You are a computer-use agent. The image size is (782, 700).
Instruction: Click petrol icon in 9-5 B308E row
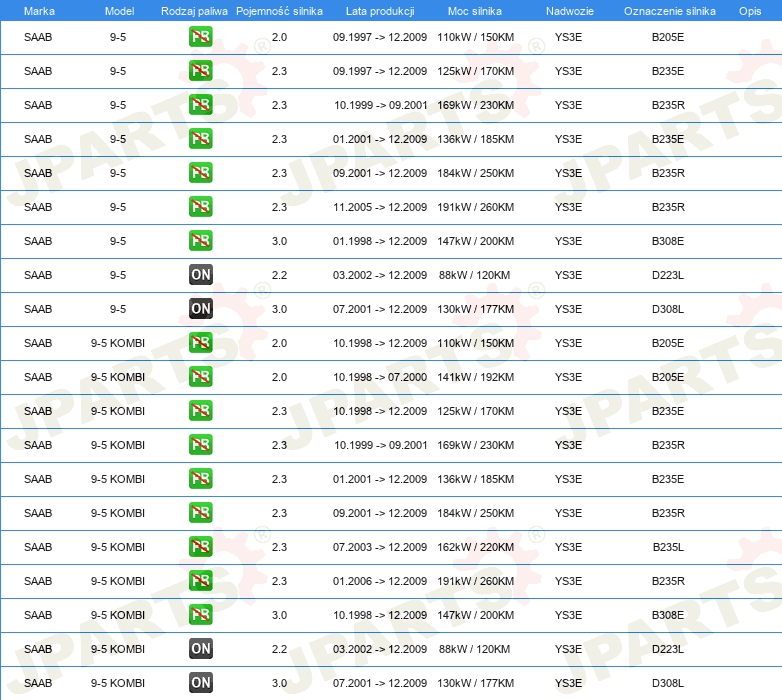pos(200,240)
